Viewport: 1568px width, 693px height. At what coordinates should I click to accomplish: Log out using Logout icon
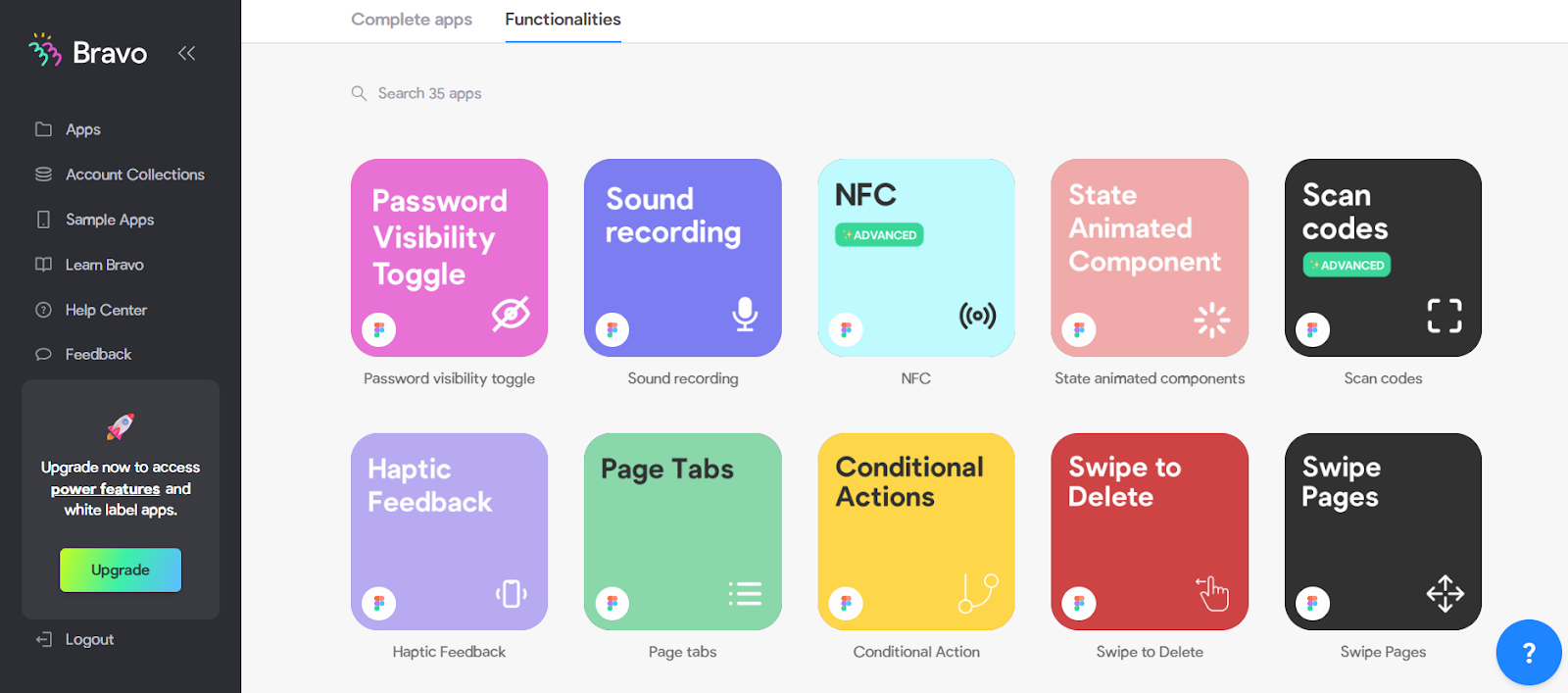pyautogui.click(x=44, y=639)
